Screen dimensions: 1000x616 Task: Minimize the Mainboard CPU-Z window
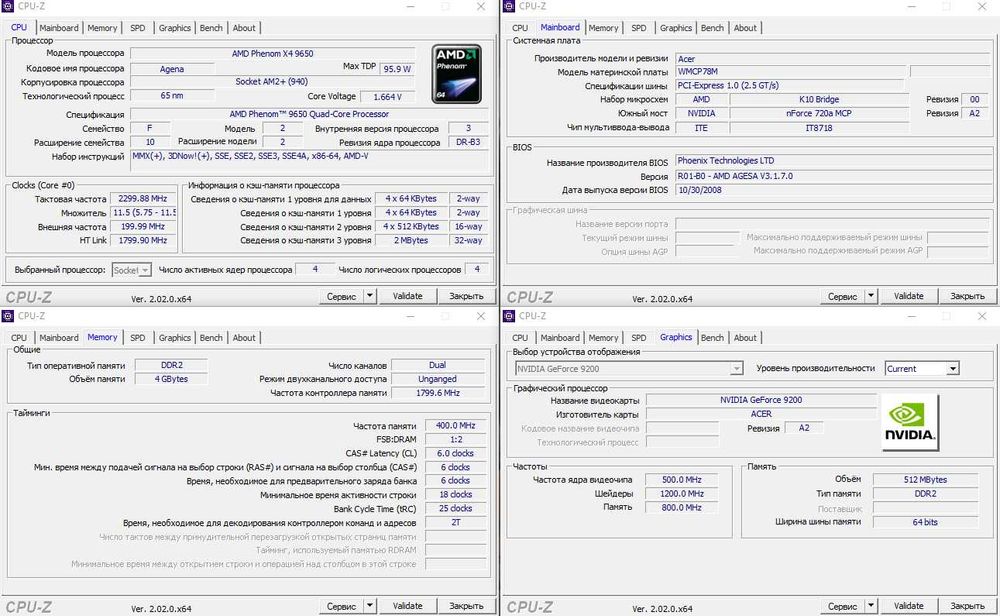tap(911, 6)
